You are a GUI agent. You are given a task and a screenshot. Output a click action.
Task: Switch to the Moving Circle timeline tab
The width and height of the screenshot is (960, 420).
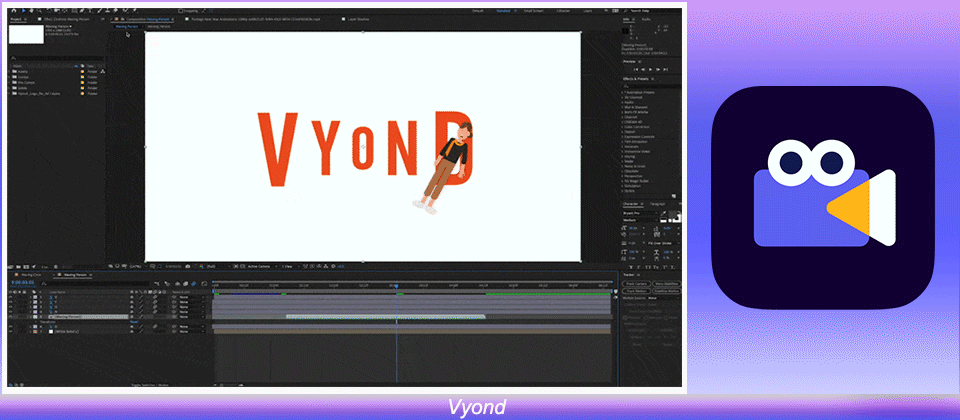click(31, 275)
